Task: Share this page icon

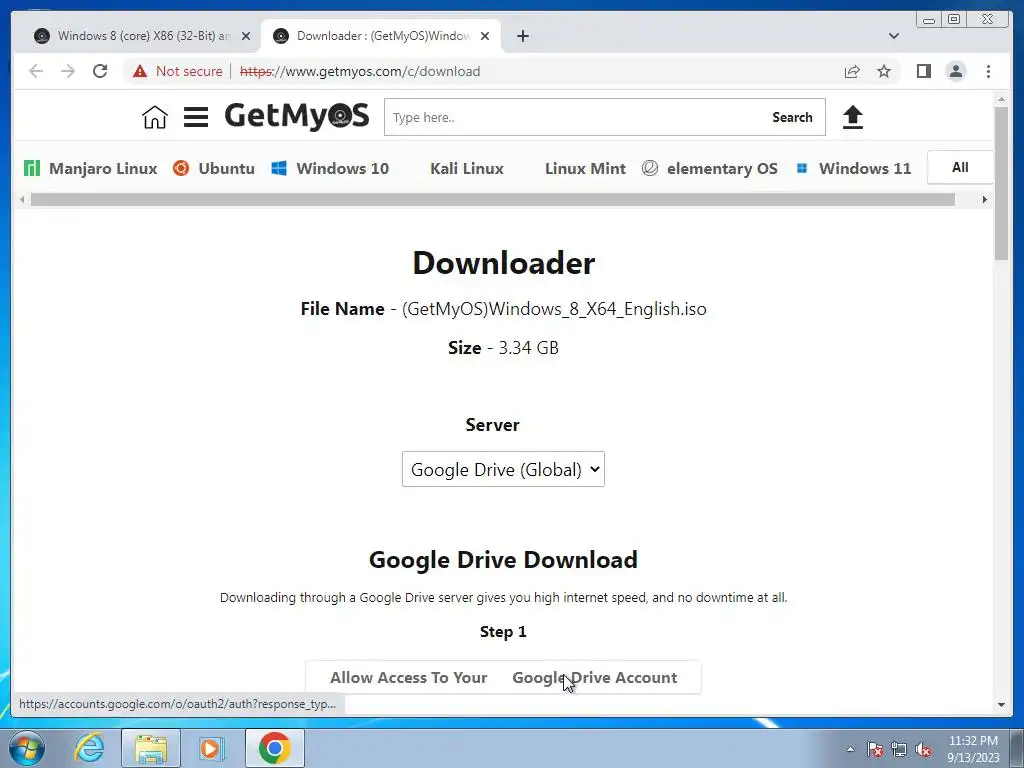Action: tap(852, 71)
